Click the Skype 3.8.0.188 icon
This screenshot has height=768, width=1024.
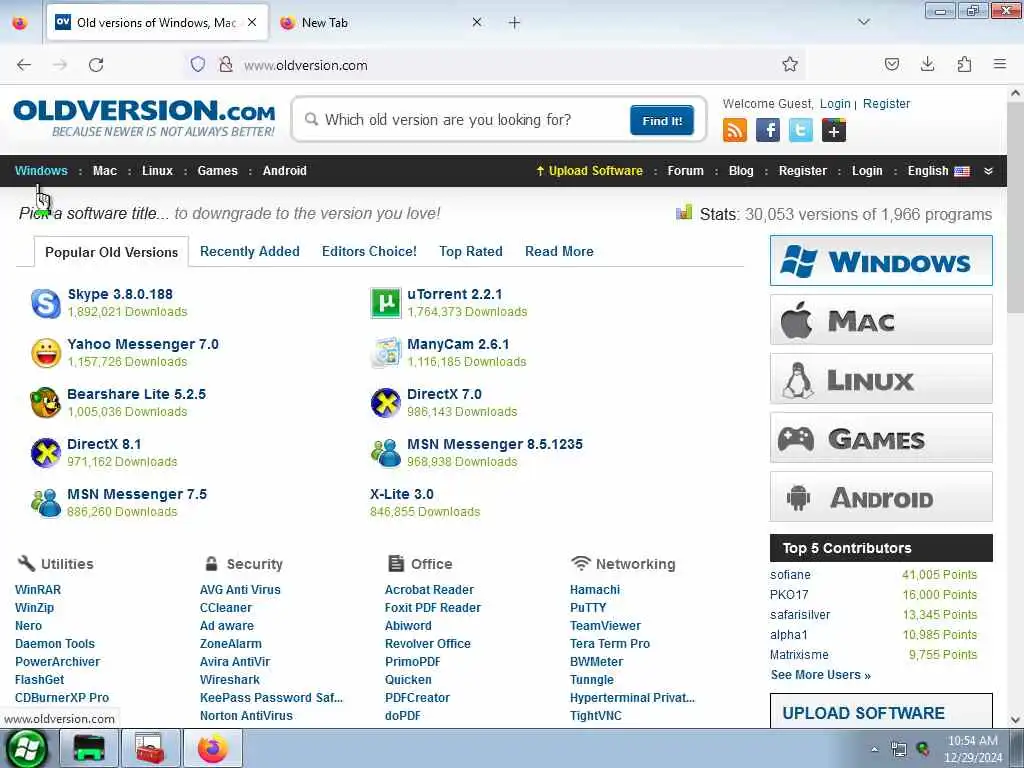coord(46,303)
